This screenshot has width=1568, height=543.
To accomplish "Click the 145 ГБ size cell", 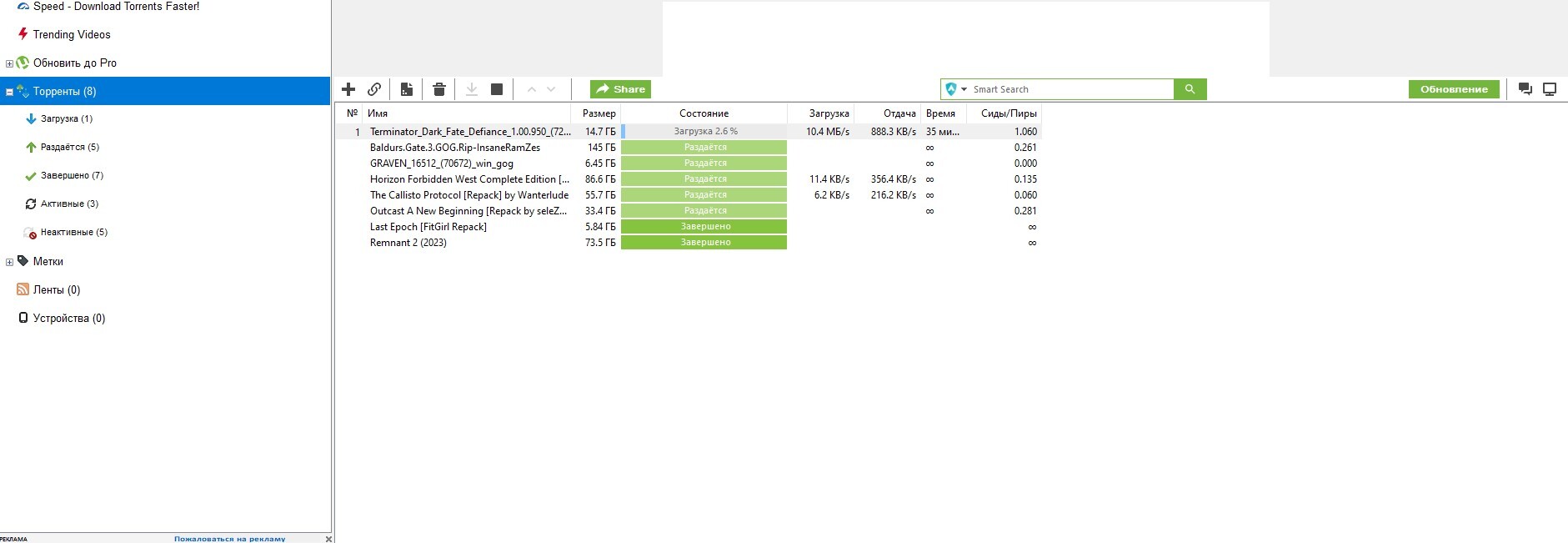I will [602, 148].
